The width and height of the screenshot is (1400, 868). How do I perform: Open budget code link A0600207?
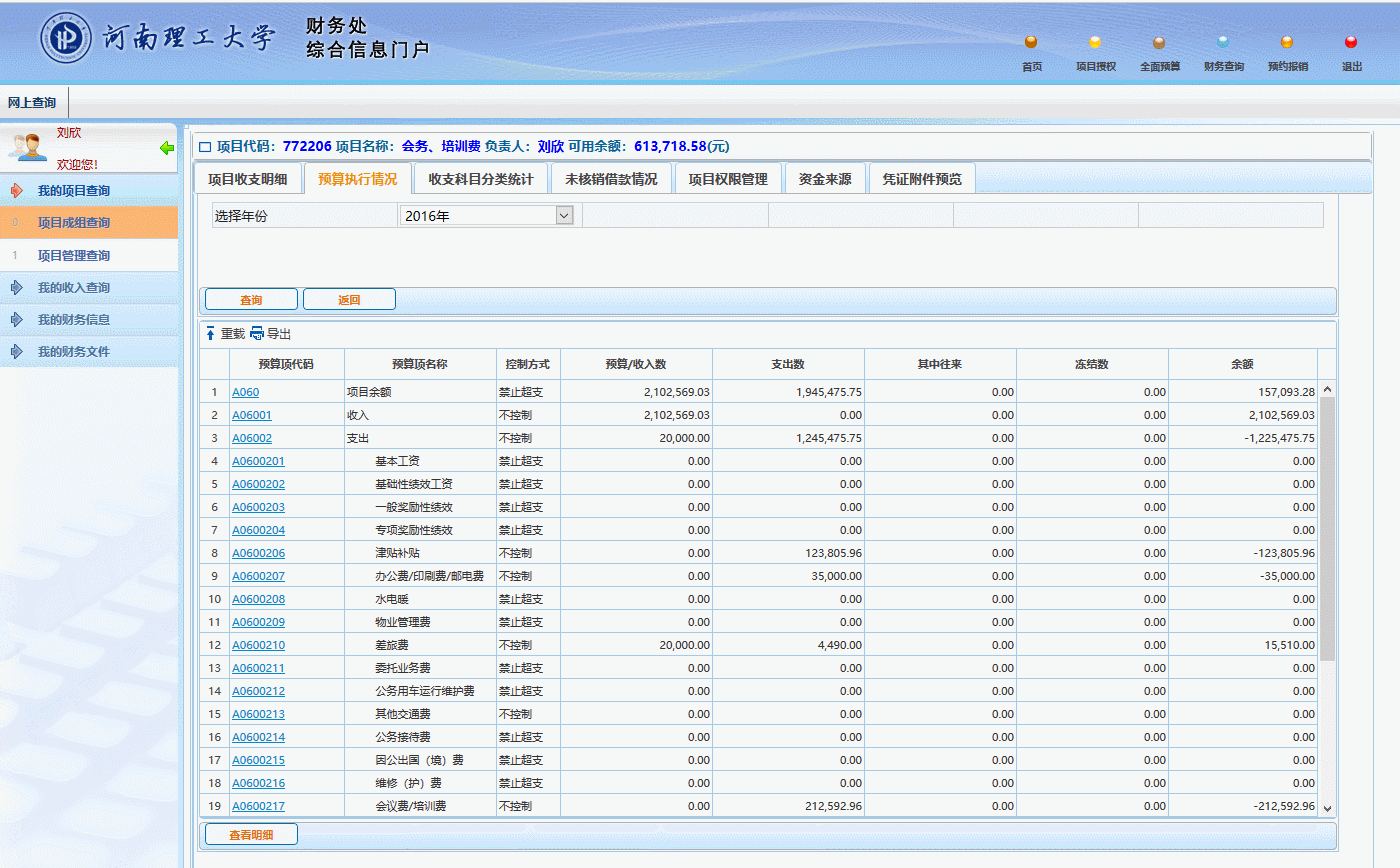tap(258, 576)
